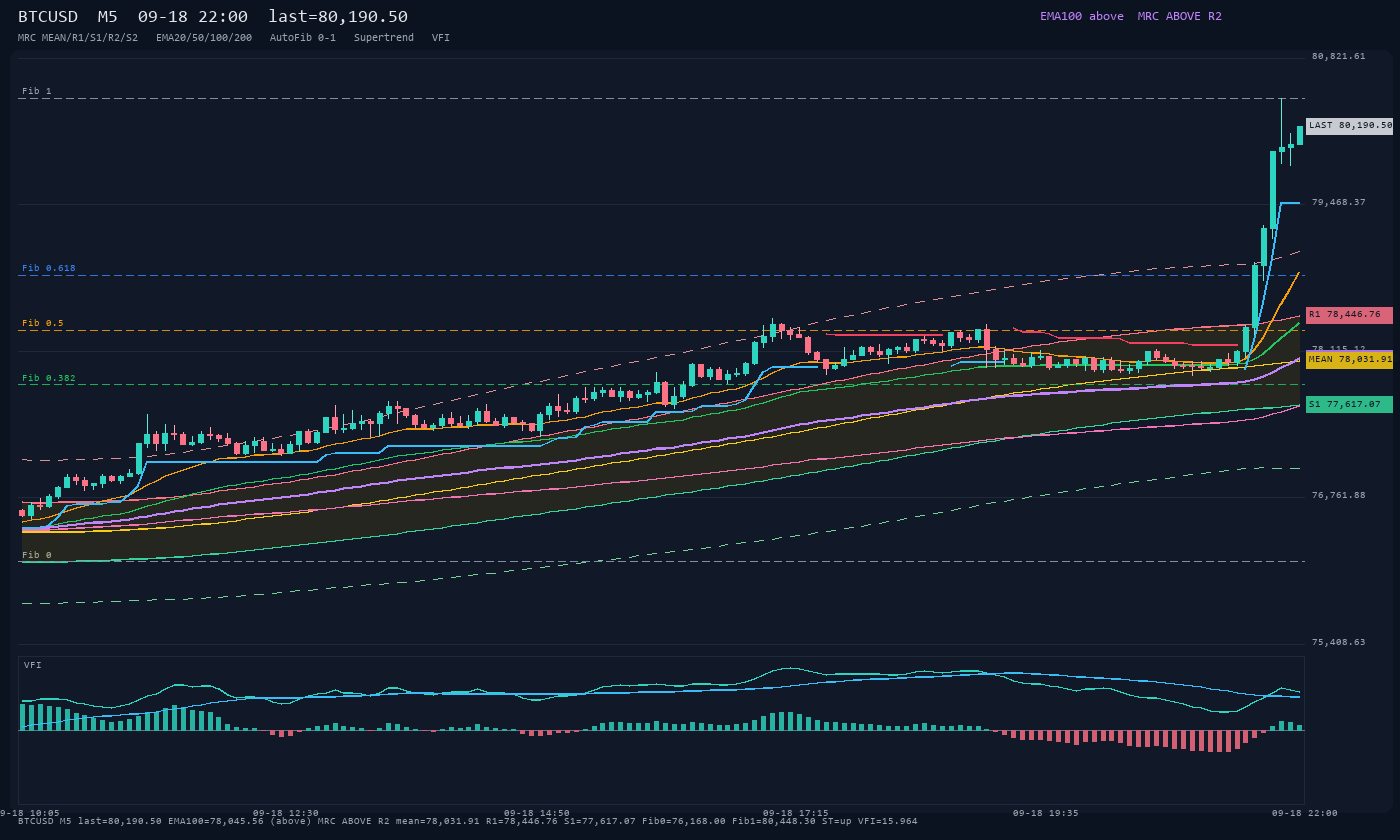Screen dimensions: 1400x840
Task: Click the 'Fib 0.382' level label
Action: pyautogui.click(x=49, y=378)
